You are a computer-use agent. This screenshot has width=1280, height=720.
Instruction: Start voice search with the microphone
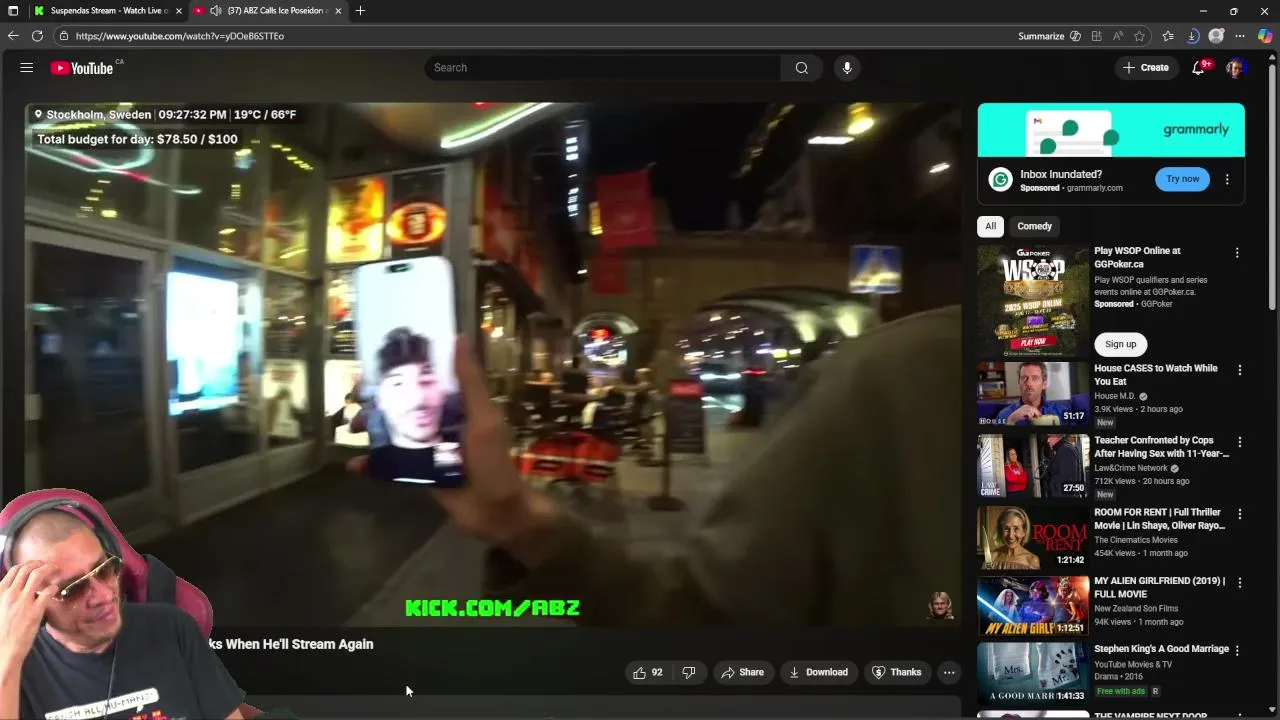point(847,68)
